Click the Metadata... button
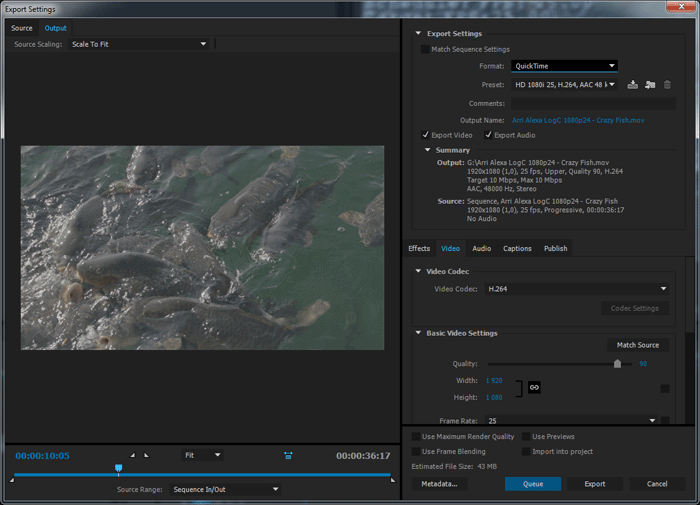This screenshot has height=505, width=700. coord(439,484)
